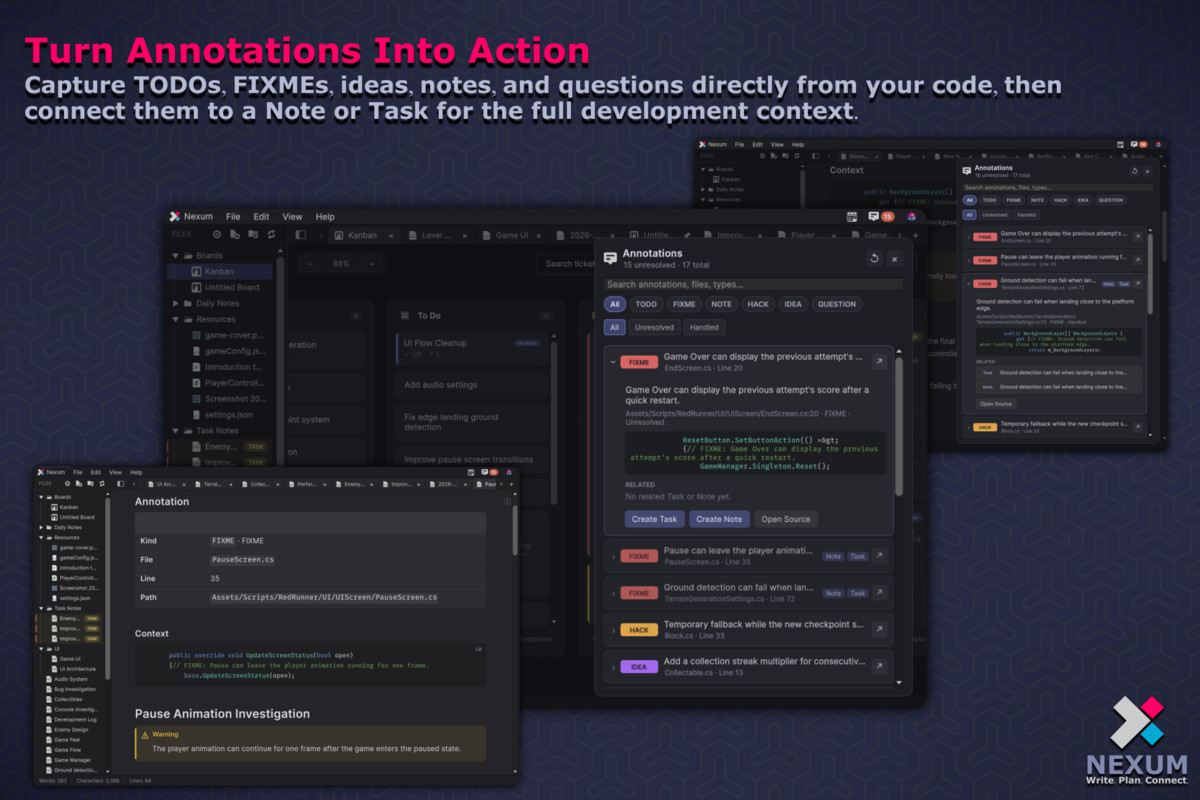
Task: Click the Create Task button
Action: (655, 519)
